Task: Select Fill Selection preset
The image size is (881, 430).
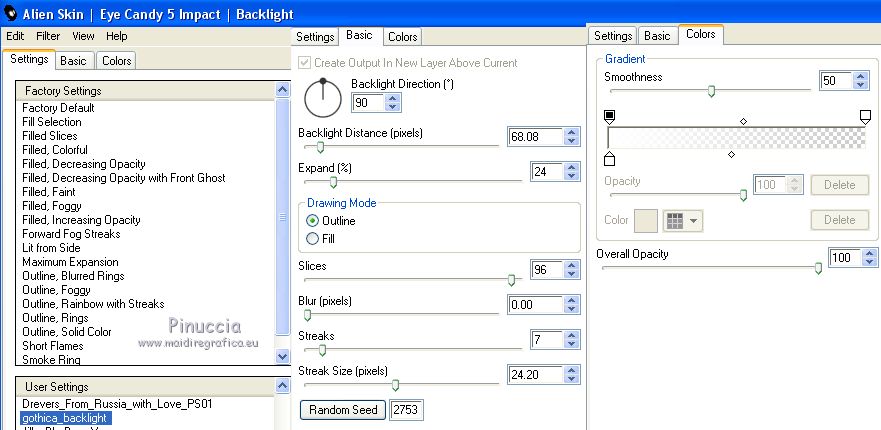Action: tap(52, 122)
